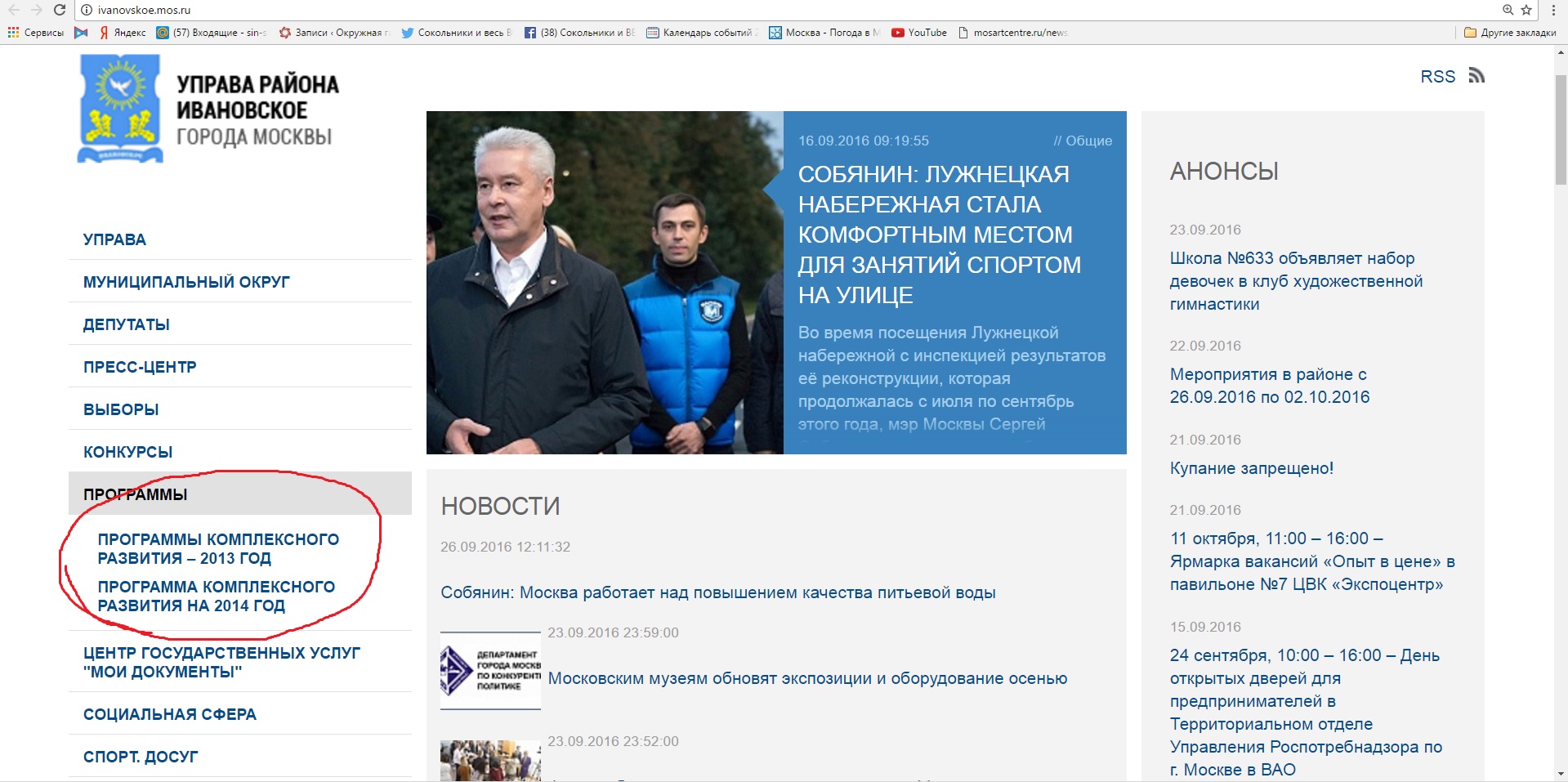Open Программа комплексного развития на 2014 год
The width and height of the screenshot is (1568, 782).
point(217,596)
